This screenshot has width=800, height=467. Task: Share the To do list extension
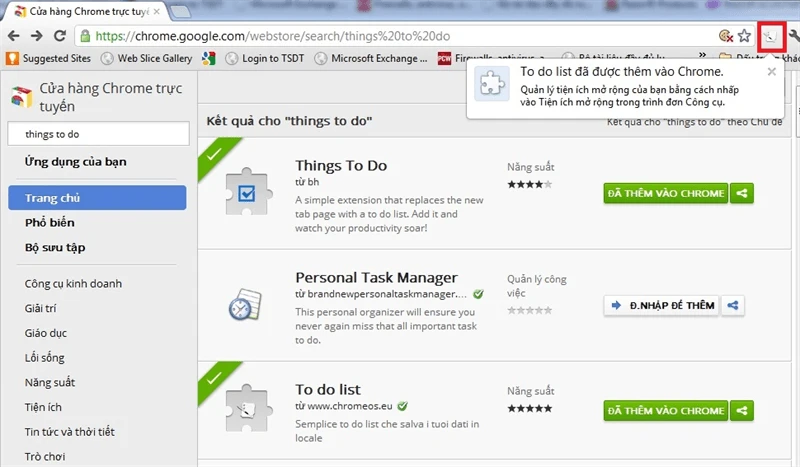click(742, 411)
